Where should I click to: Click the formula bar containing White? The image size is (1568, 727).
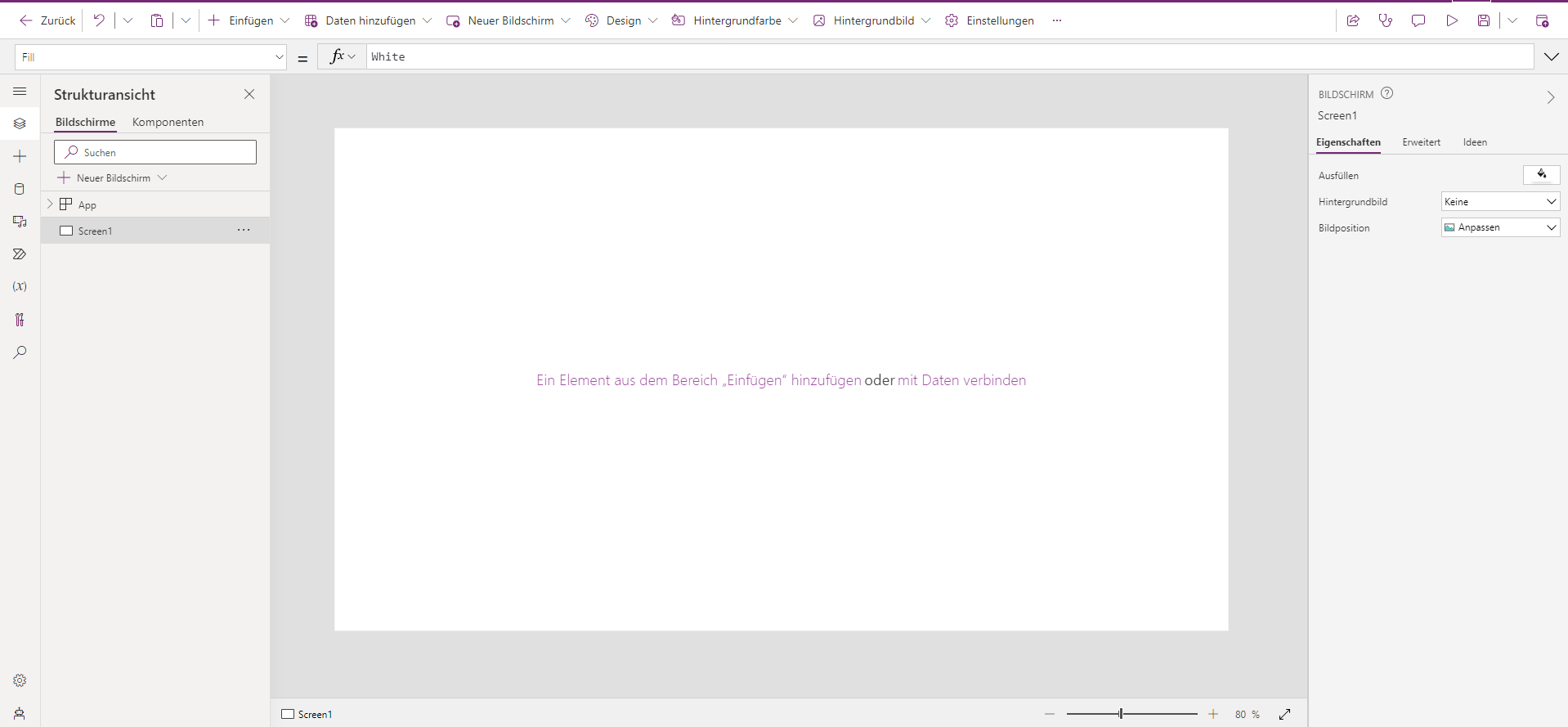pyautogui.click(x=950, y=56)
